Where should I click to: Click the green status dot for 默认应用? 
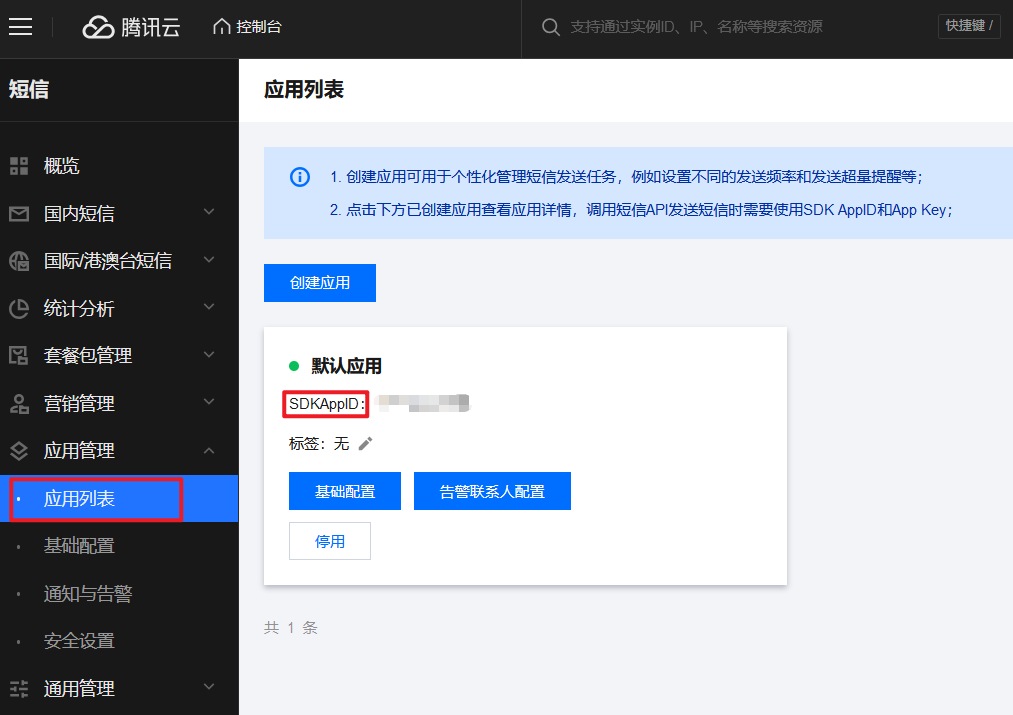(294, 366)
